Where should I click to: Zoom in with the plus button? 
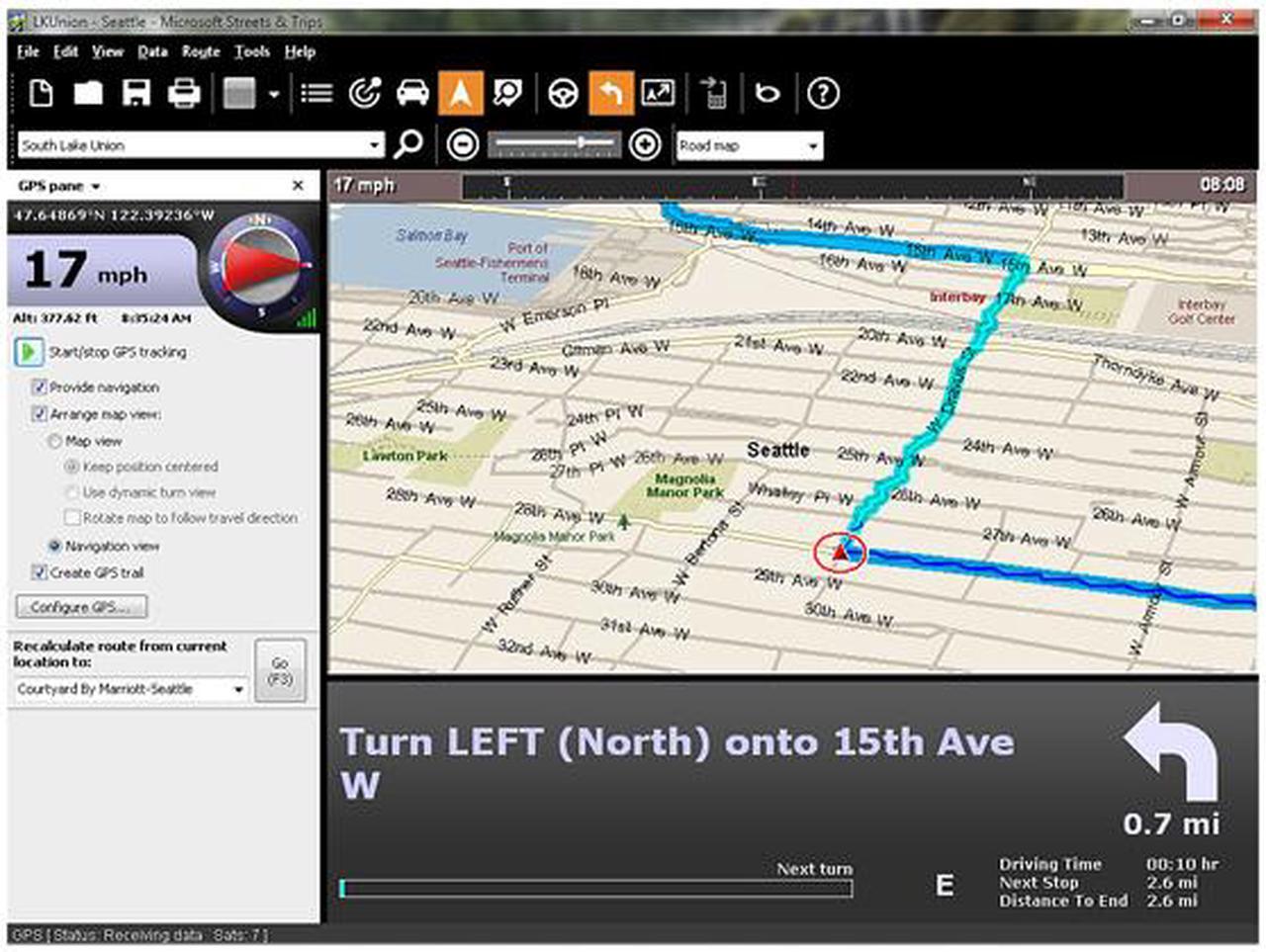coord(645,144)
